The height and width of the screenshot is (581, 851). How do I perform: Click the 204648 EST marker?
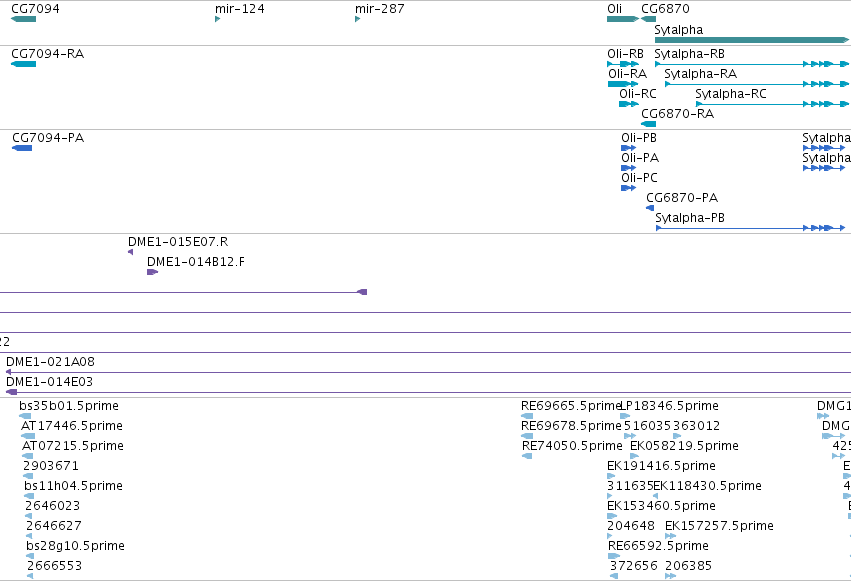pos(610,537)
